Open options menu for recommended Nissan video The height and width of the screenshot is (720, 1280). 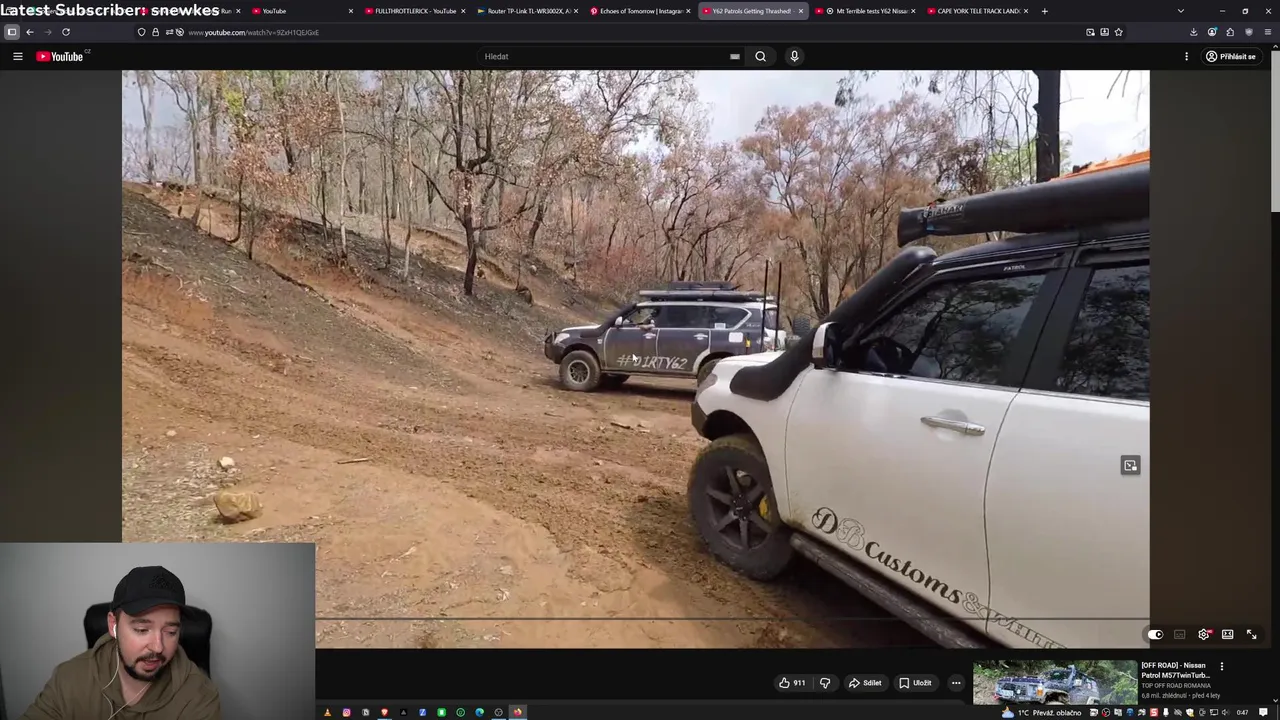(x=1221, y=666)
